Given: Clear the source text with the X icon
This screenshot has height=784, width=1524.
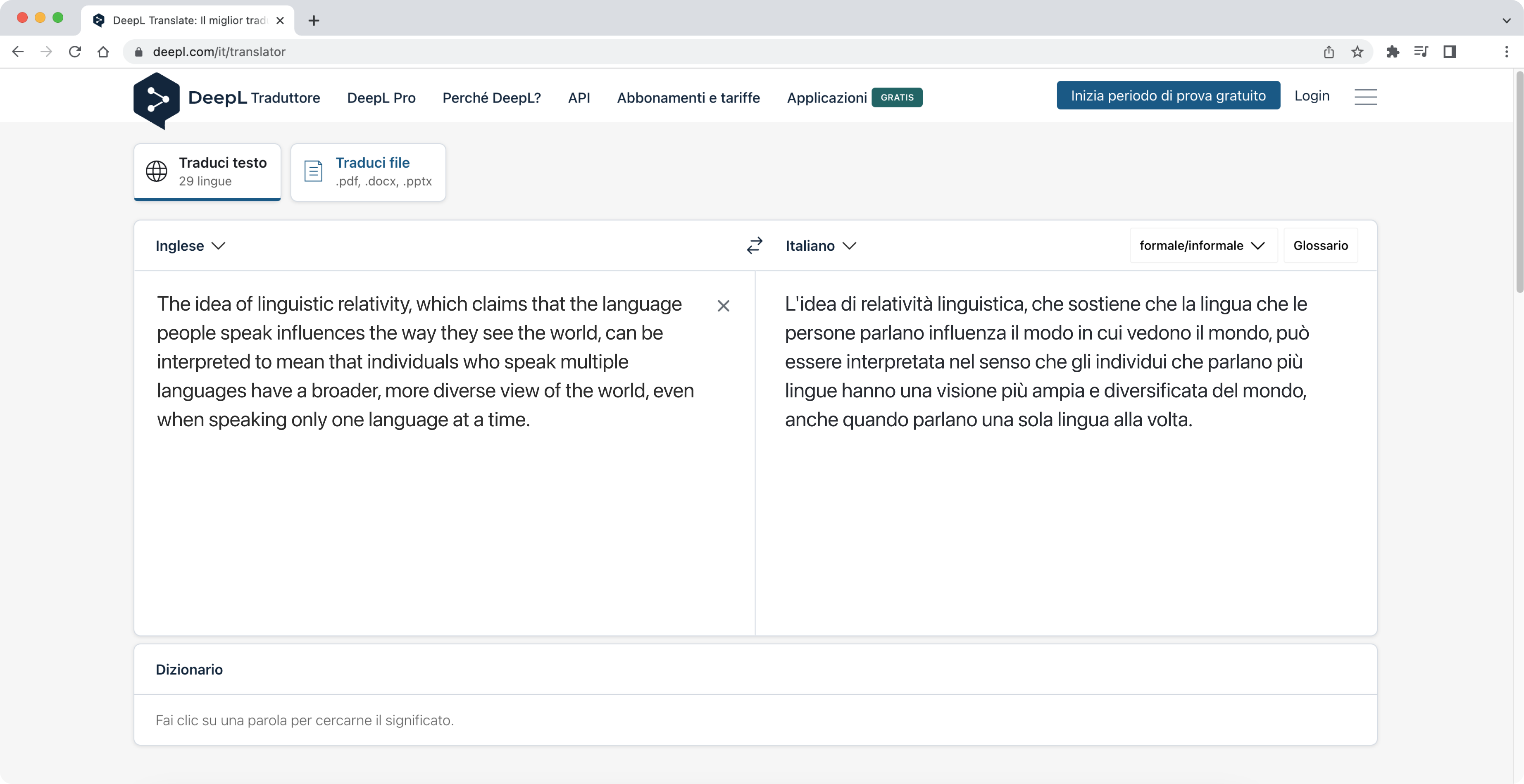Looking at the screenshot, I should (724, 306).
